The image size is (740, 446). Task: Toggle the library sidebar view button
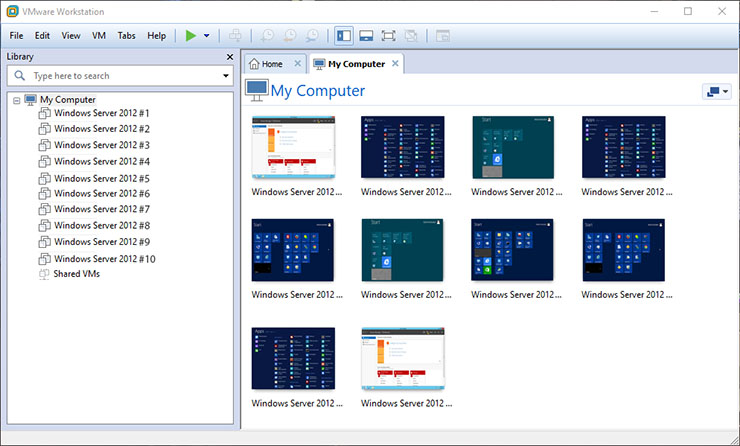(344, 35)
